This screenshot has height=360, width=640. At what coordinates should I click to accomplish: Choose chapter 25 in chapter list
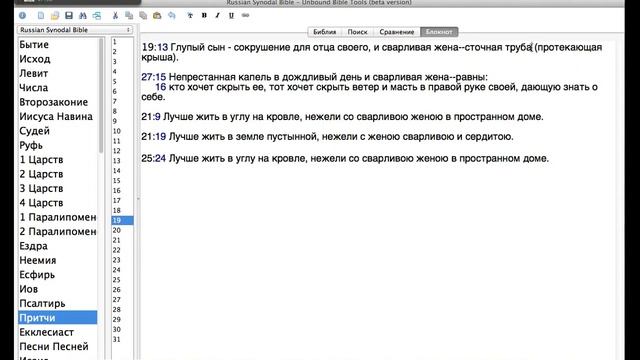(x=122, y=280)
